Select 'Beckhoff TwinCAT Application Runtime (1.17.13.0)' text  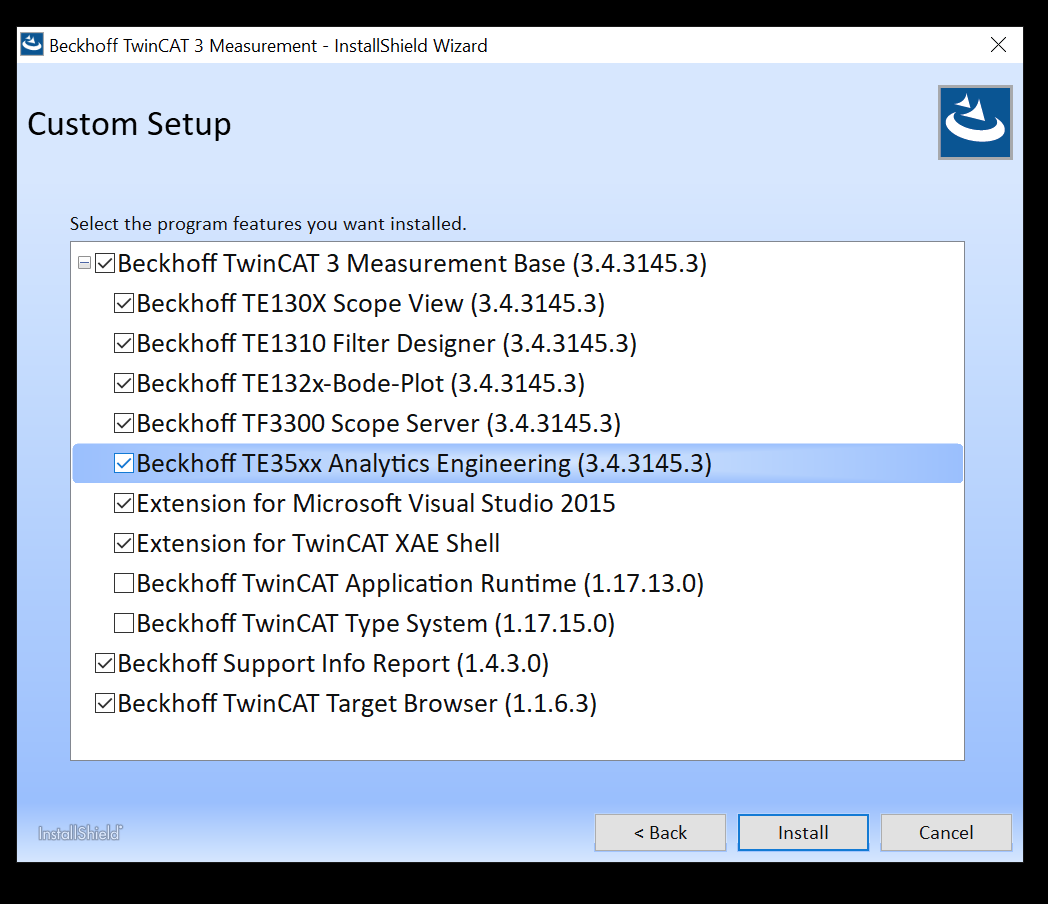point(420,583)
